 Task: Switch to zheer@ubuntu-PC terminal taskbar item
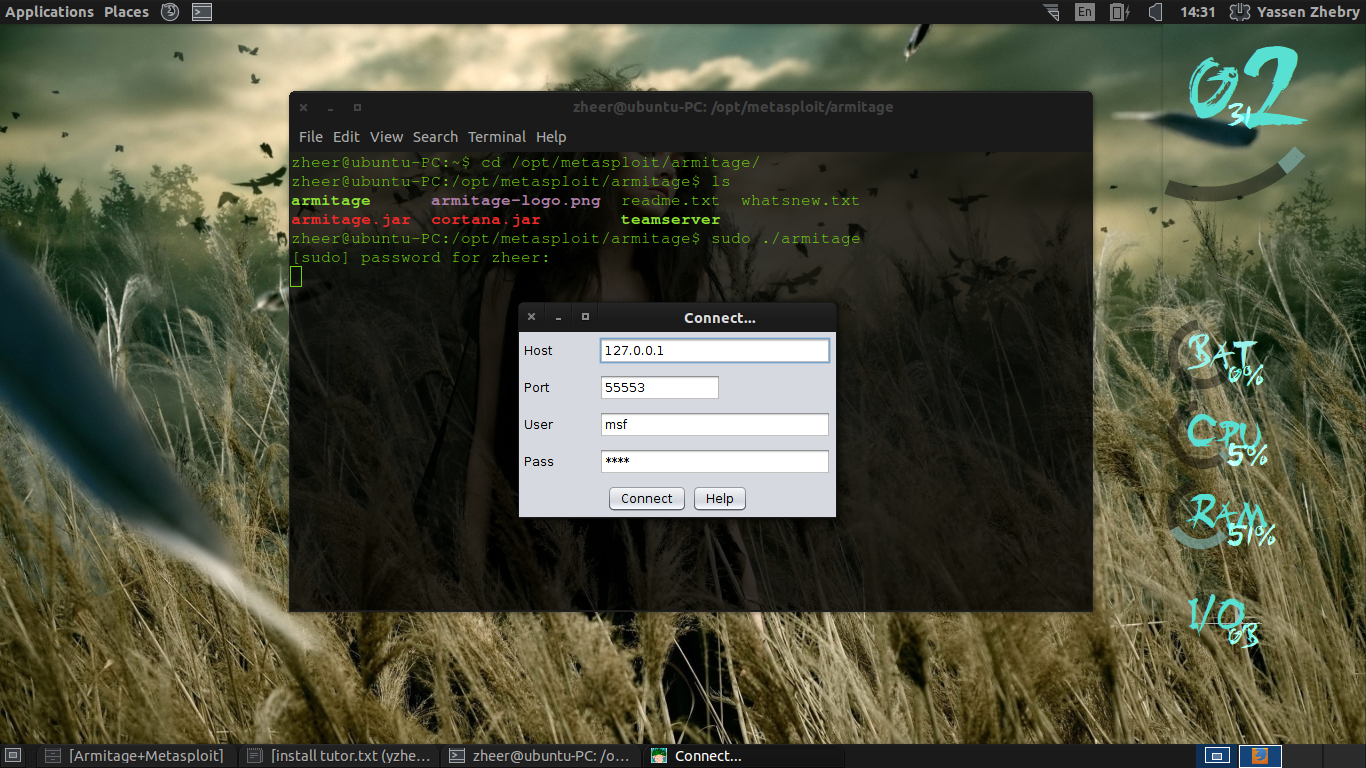(x=540, y=756)
